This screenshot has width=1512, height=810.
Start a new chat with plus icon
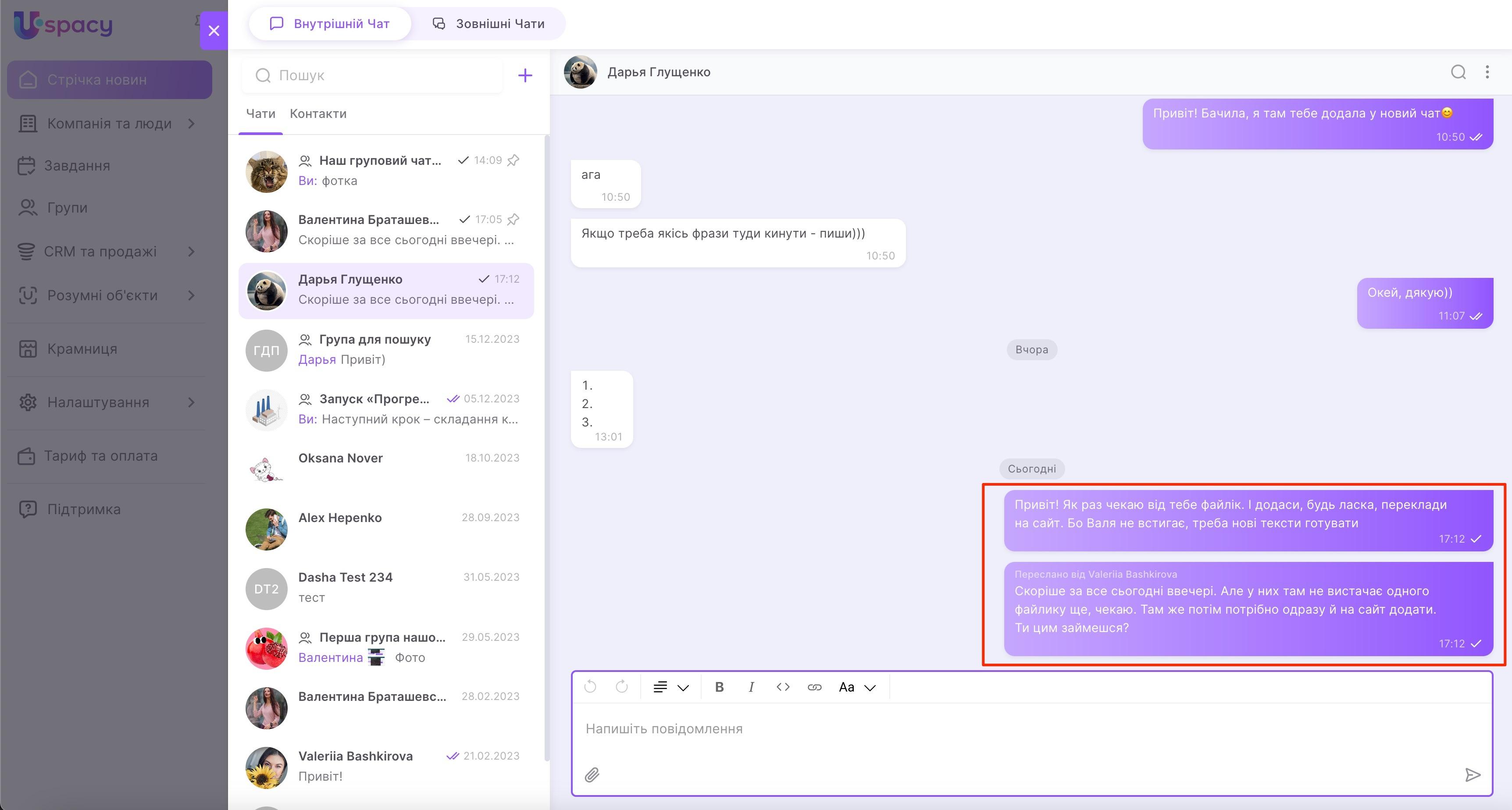pyautogui.click(x=525, y=75)
